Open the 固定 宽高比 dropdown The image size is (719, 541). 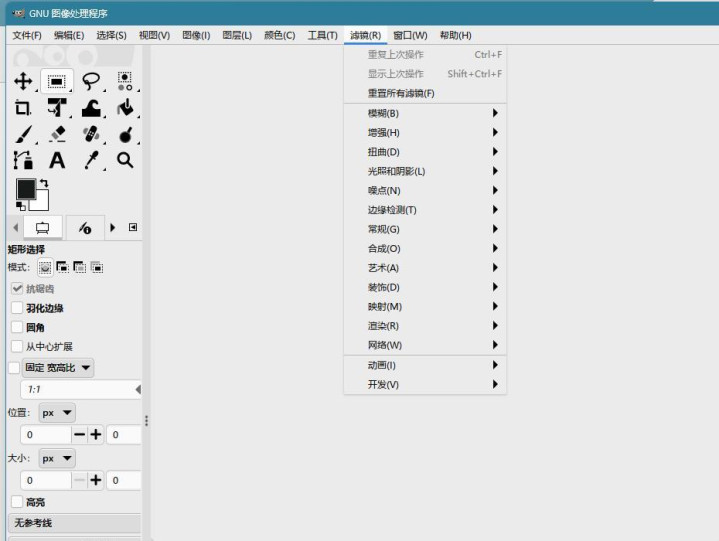(x=58, y=368)
